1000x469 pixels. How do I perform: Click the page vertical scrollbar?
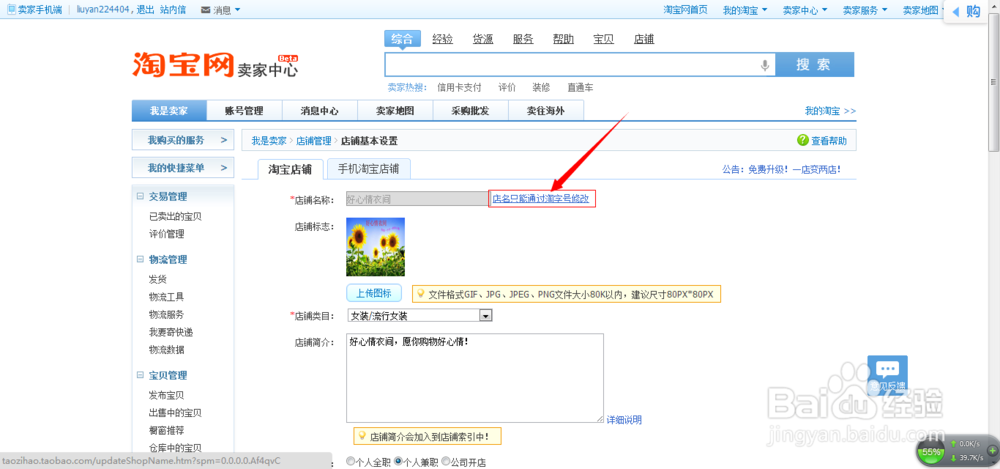point(993,83)
